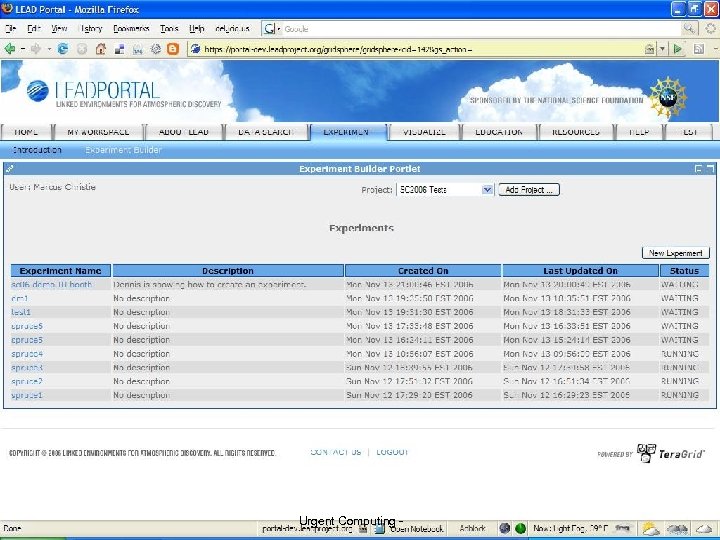Click the Add Project button
This screenshot has width=720, height=540.
click(529, 190)
